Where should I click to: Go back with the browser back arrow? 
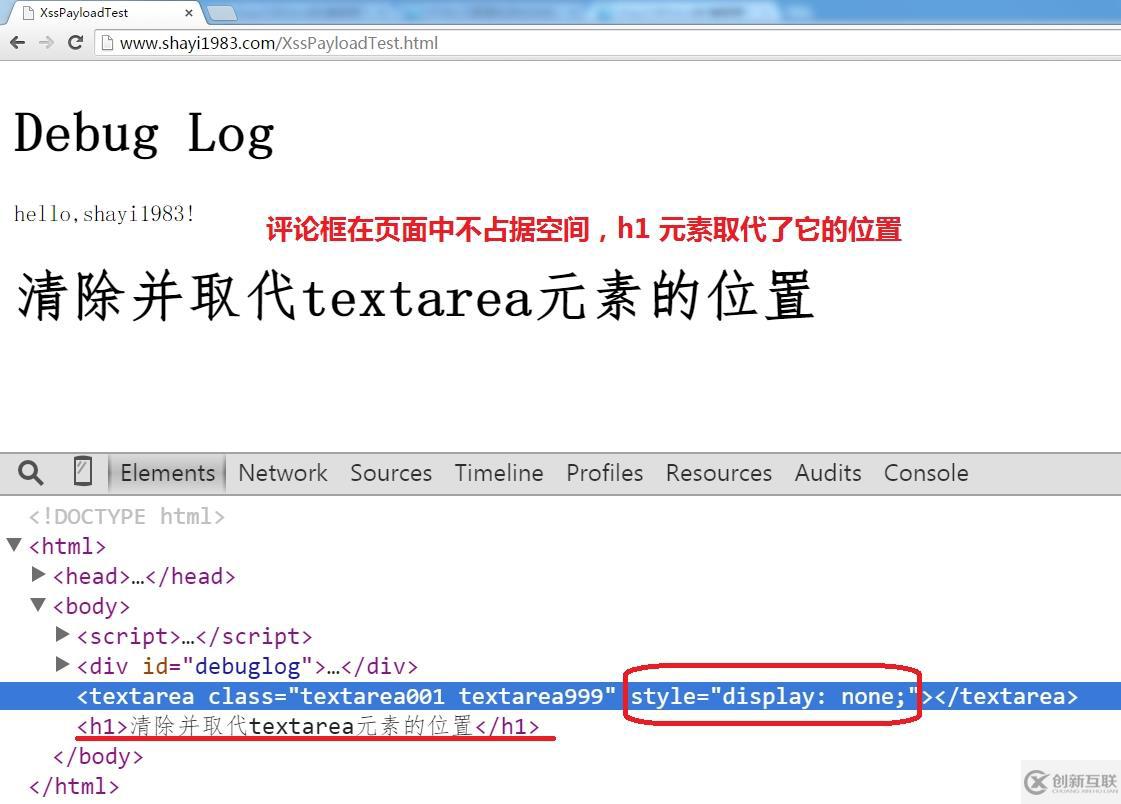click(18, 43)
